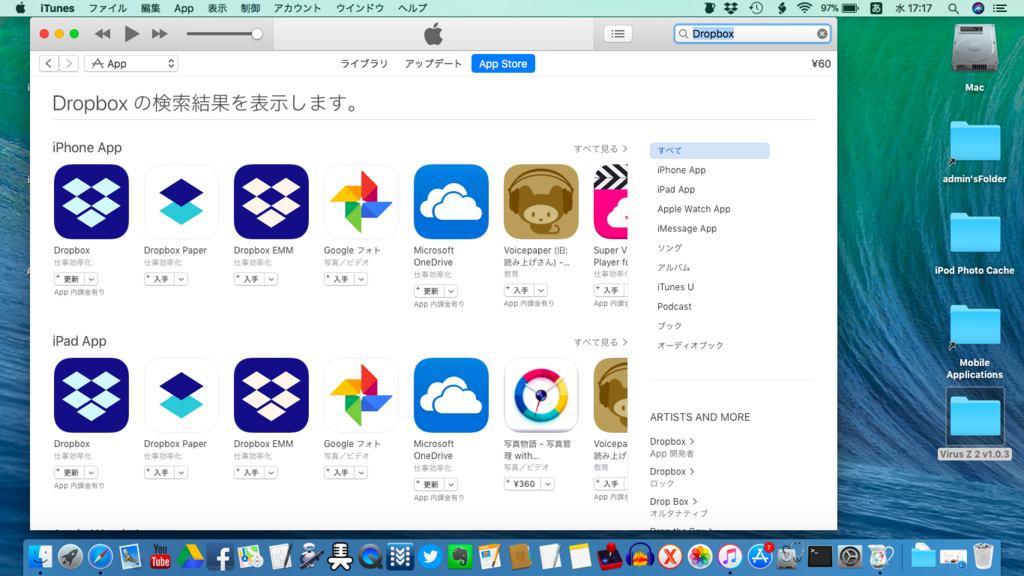This screenshot has width=1024, height=576.
Task: Expand dropdown arrow beside iPhone OneDrive 更新
Action: [451, 291]
